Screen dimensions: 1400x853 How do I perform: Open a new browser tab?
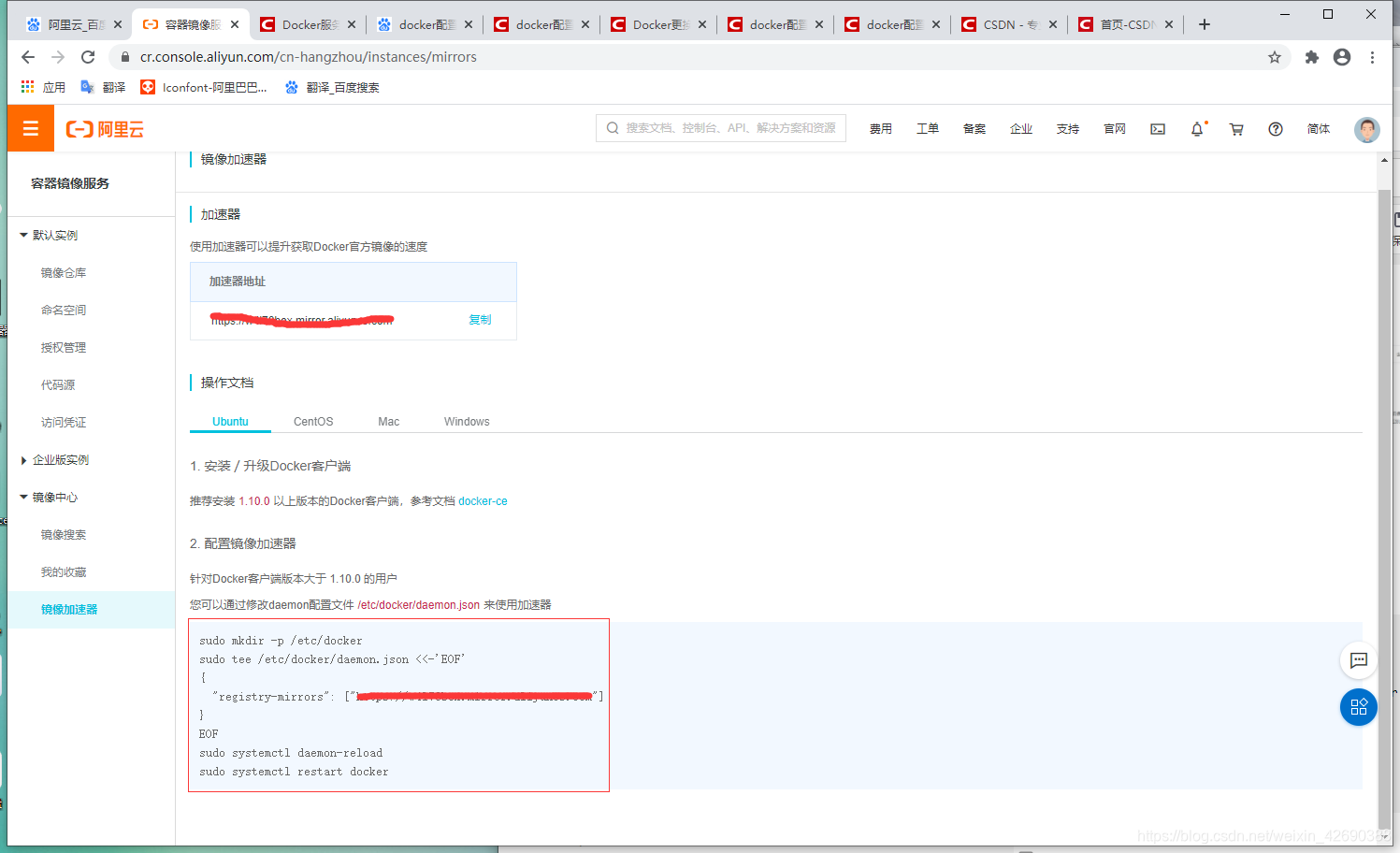(x=1205, y=24)
